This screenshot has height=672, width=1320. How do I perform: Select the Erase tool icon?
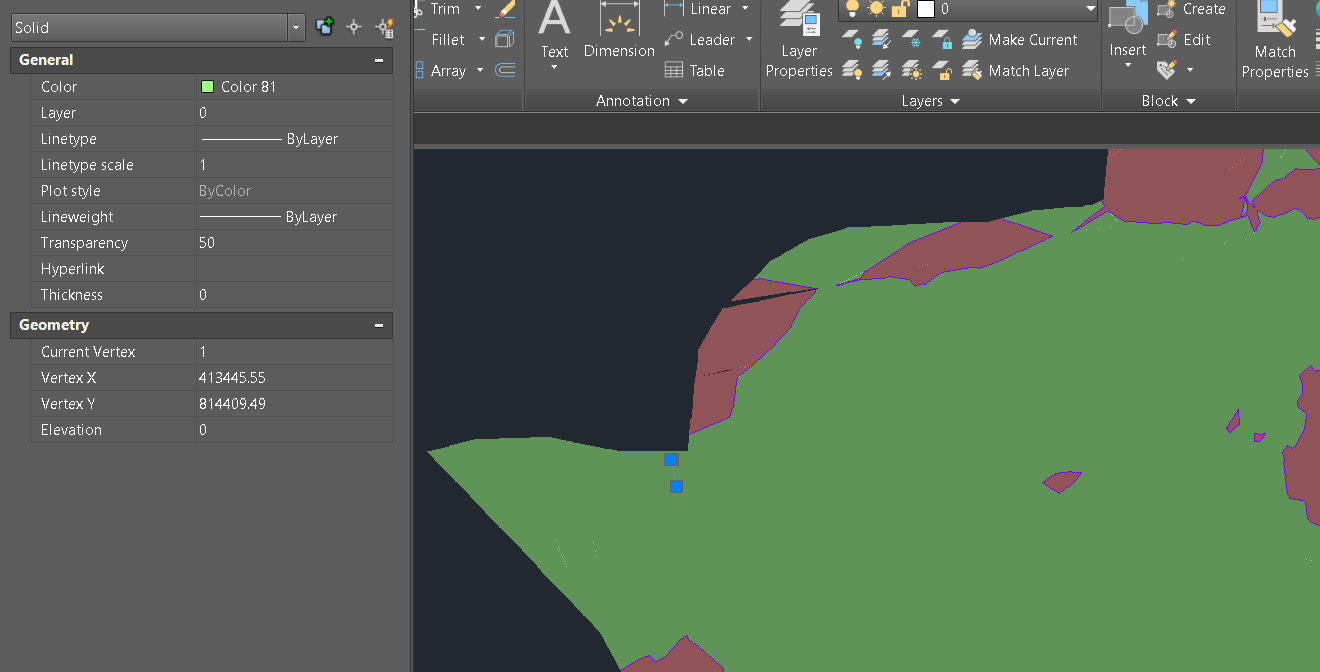coord(505,10)
